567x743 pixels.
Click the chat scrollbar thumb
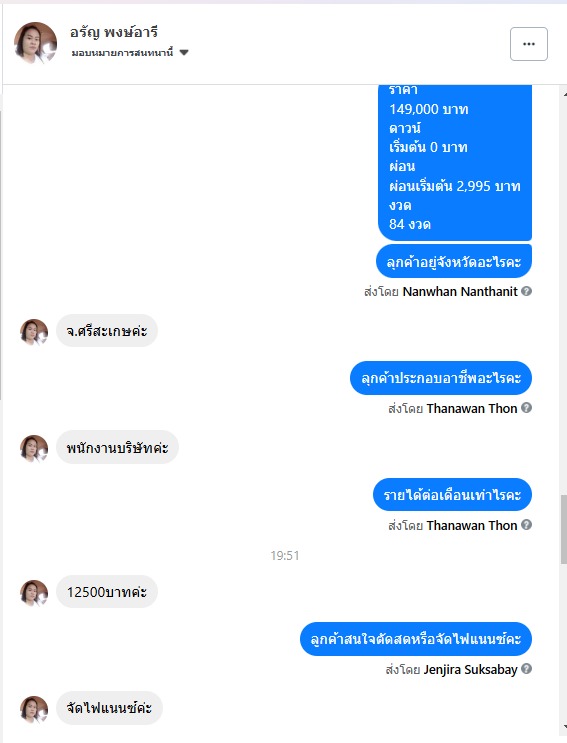pyautogui.click(x=564, y=529)
